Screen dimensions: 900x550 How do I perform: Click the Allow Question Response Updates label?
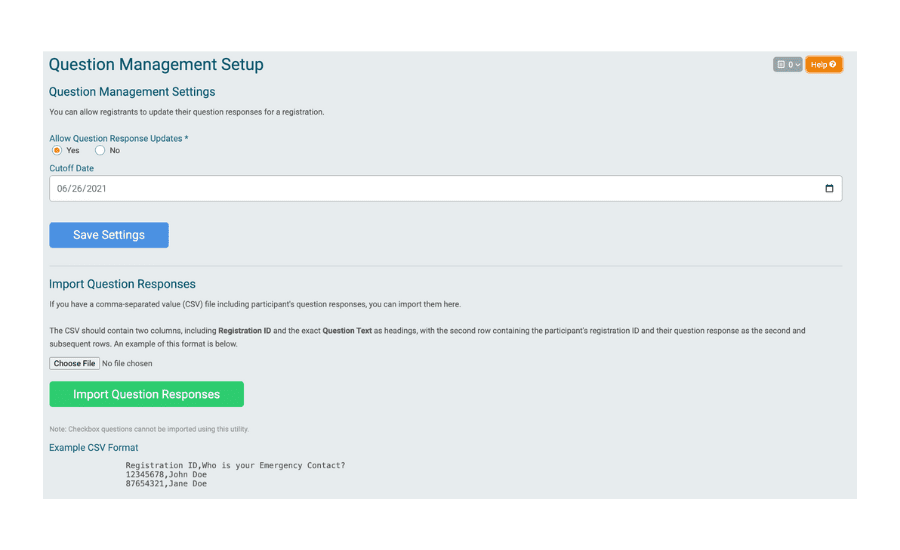click(x=119, y=138)
